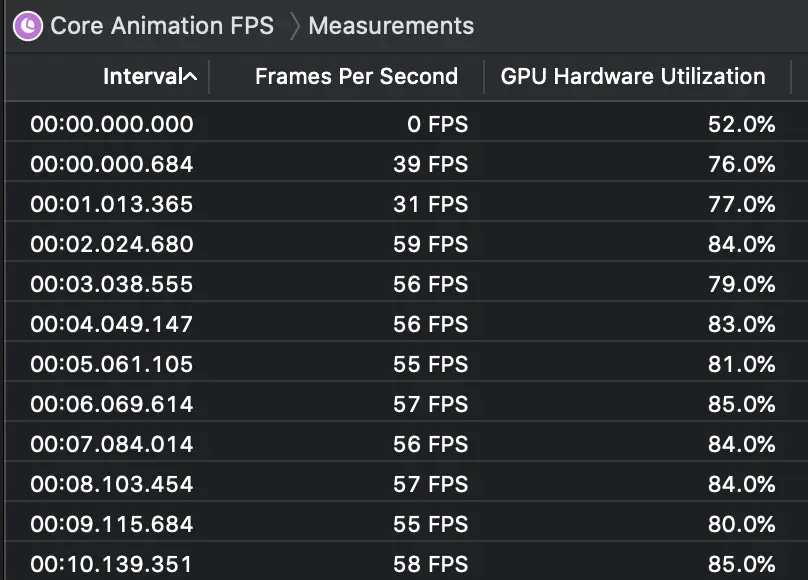Select the row at interval 00:00.000.000
The height and width of the screenshot is (580, 808).
point(112,124)
